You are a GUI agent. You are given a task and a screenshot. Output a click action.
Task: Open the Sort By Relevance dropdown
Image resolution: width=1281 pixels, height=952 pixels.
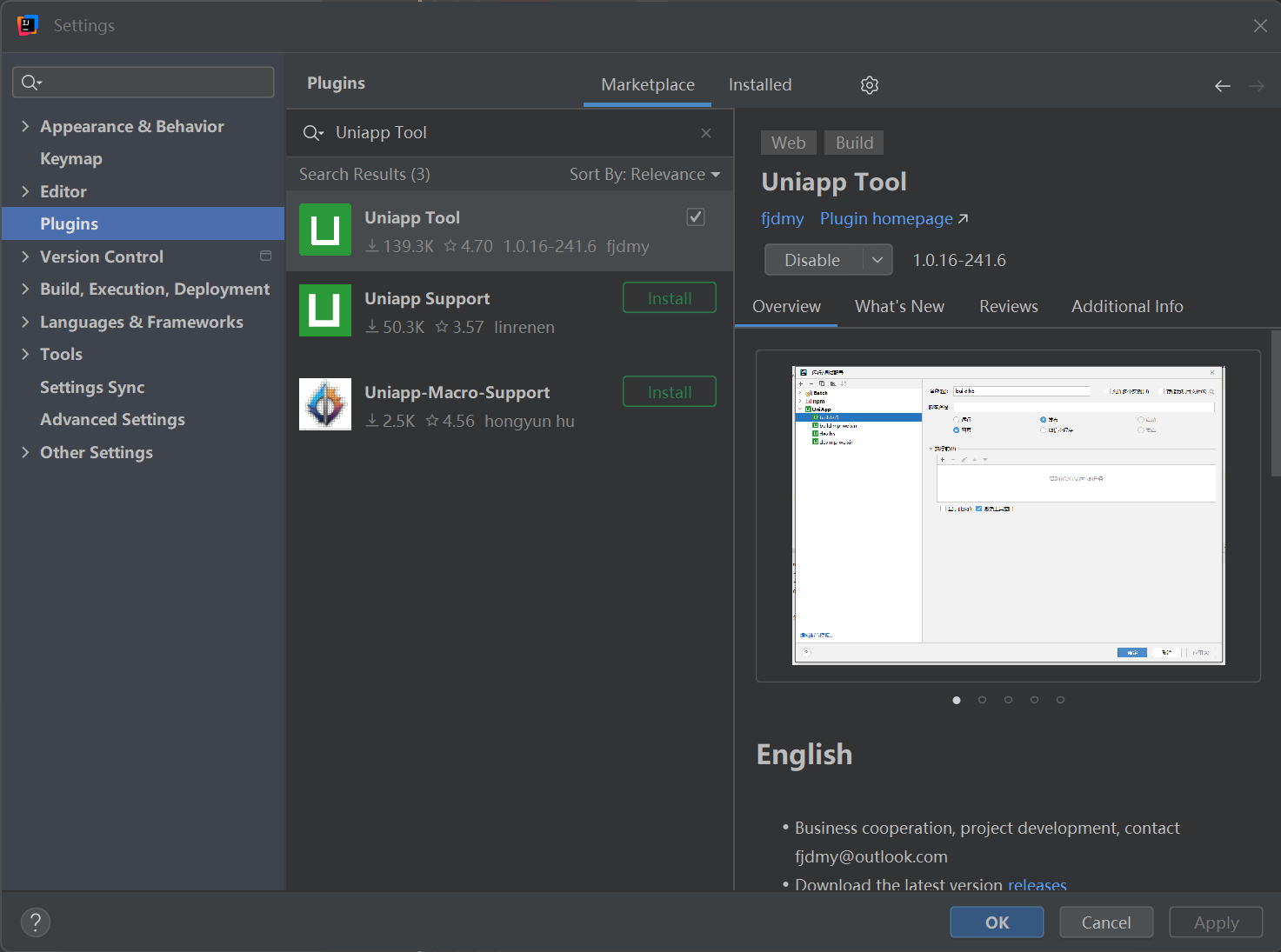[644, 174]
